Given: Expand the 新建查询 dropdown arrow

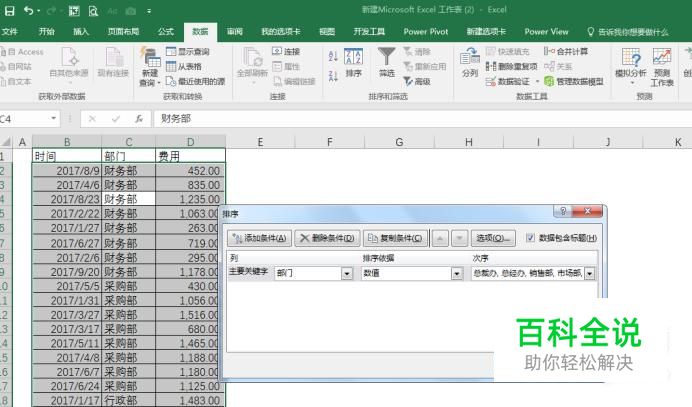Looking at the screenshot, I should 159,83.
